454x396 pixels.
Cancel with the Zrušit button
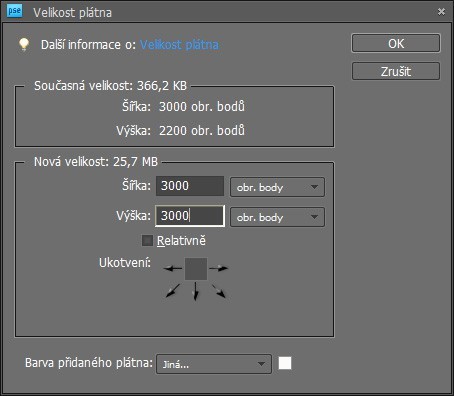[x=396, y=71]
